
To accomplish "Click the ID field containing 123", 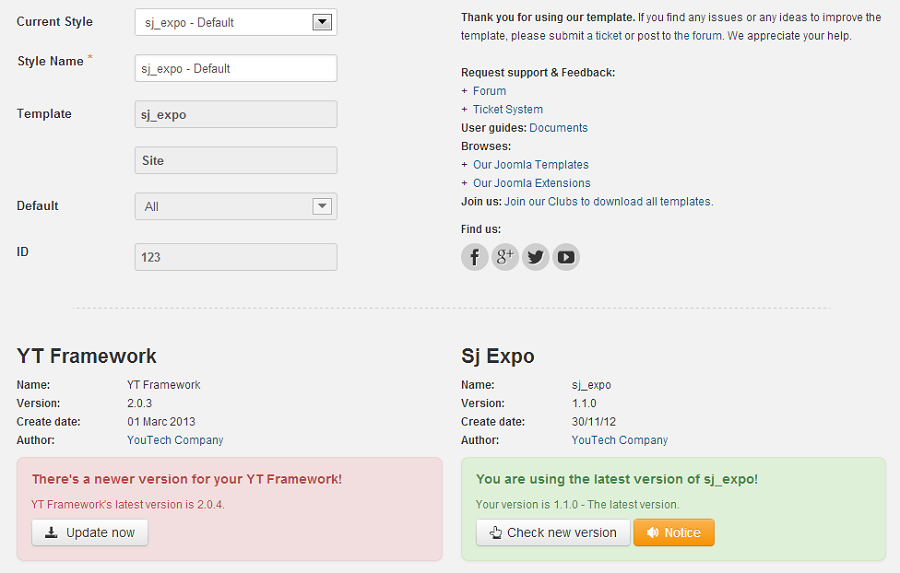I will 236,257.
